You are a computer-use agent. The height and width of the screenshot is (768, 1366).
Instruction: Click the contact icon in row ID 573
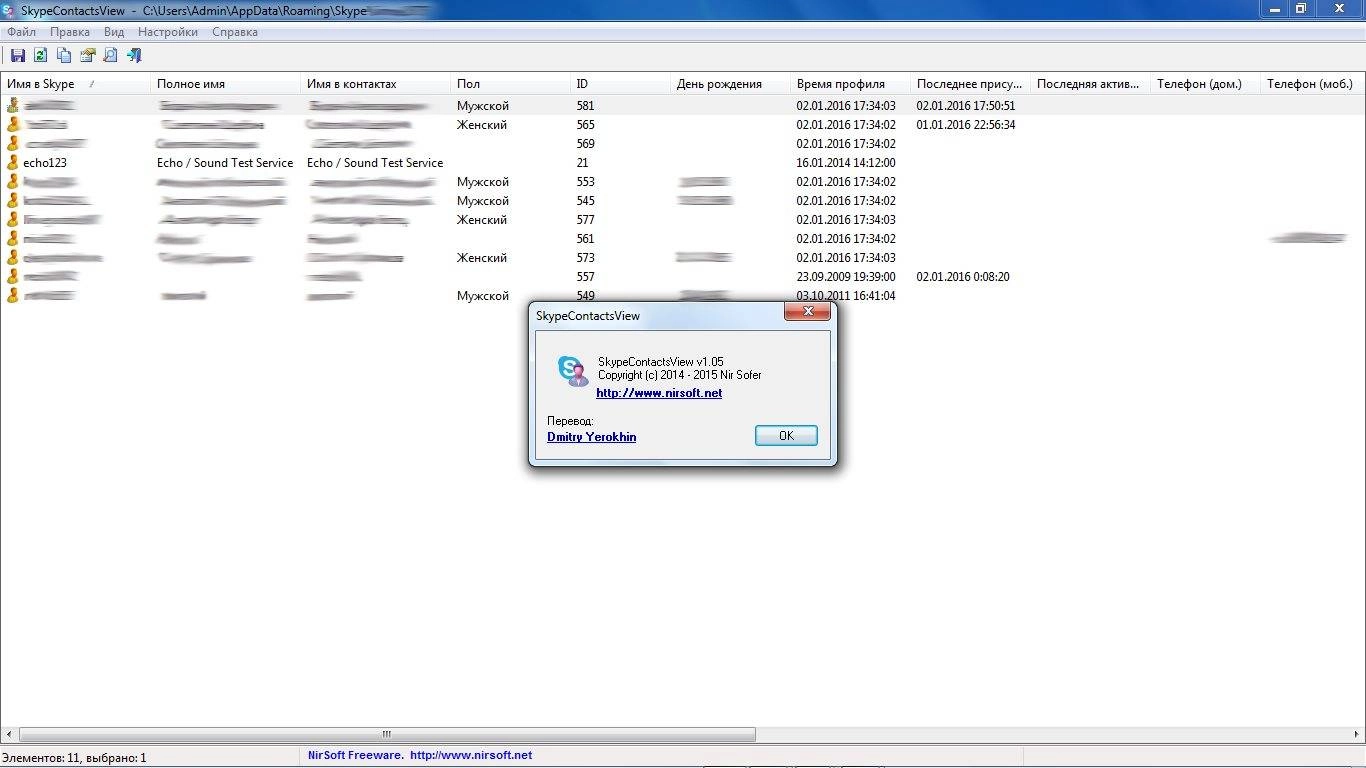13,257
